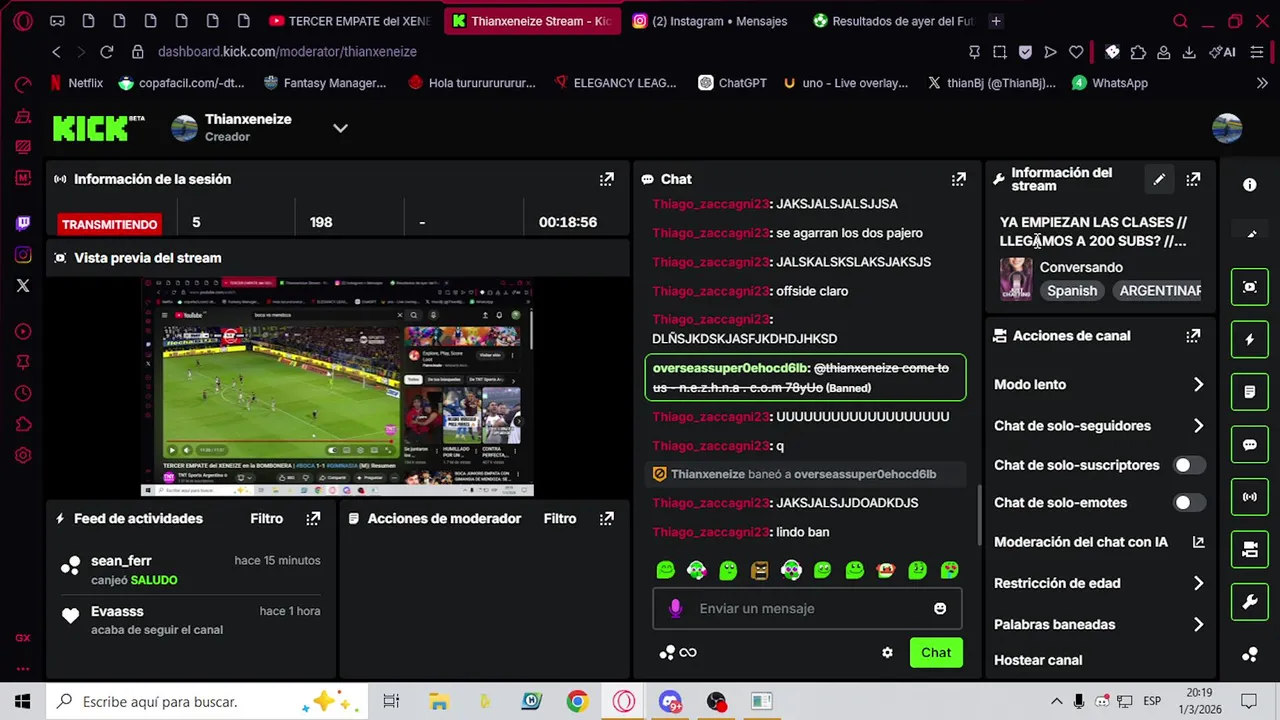Open Twitch in Opera sidebar
The width and height of the screenshot is (1280, 720).
pyautogui.click(x=23, y=224)
